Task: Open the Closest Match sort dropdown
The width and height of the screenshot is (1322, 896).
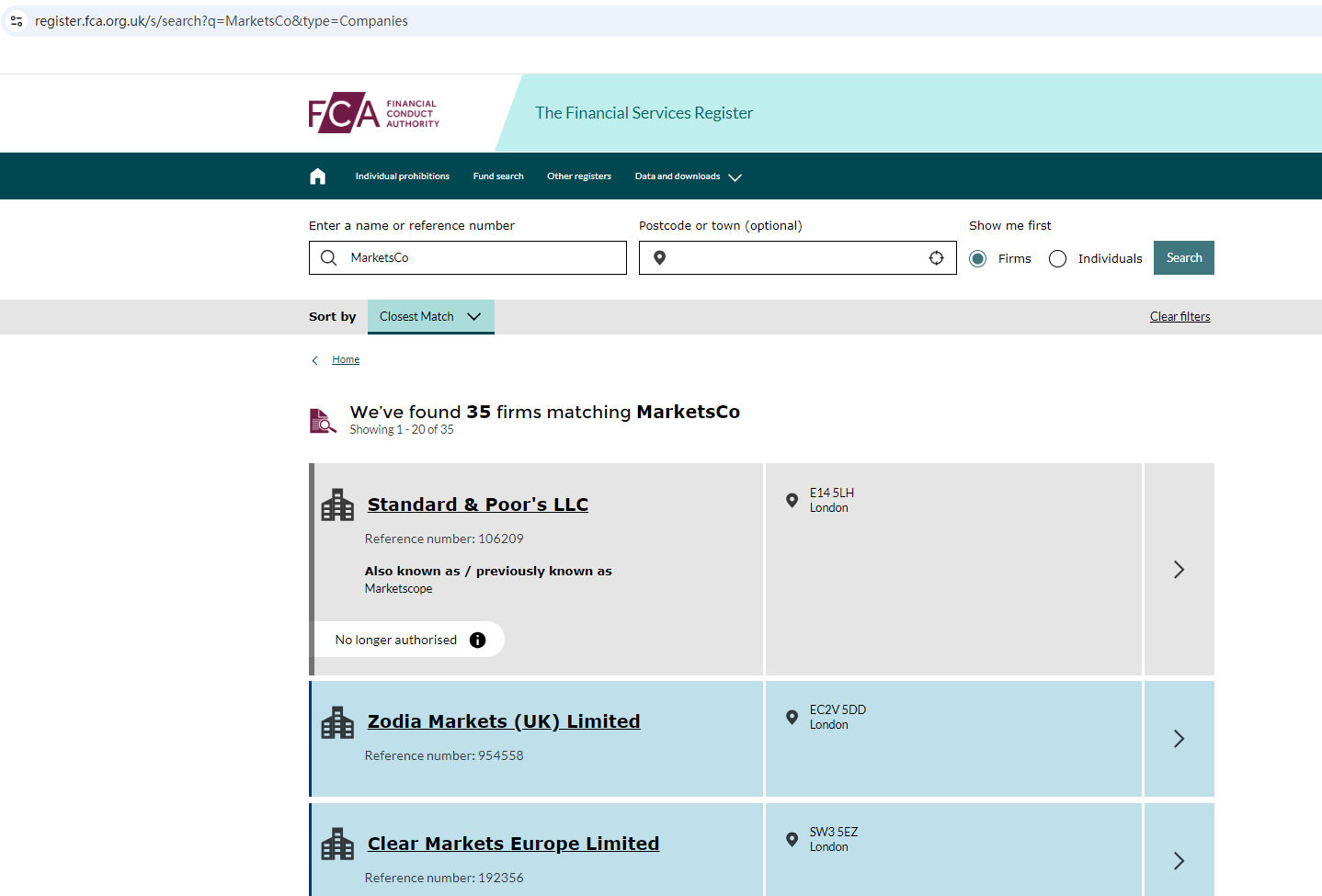Action: click(x=430, y=317)
